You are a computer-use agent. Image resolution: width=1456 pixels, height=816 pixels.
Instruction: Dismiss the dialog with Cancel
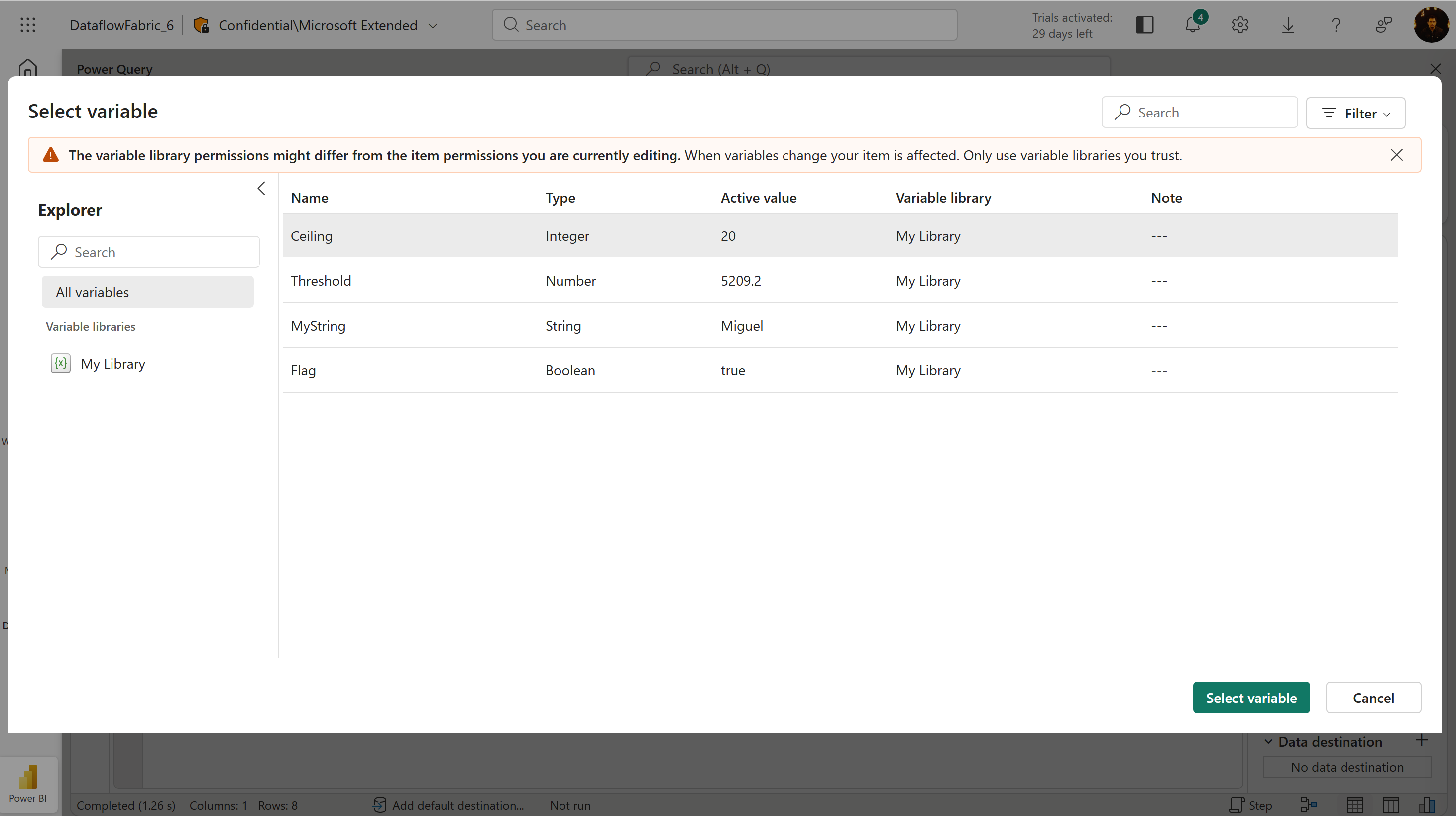point(1373,697)
